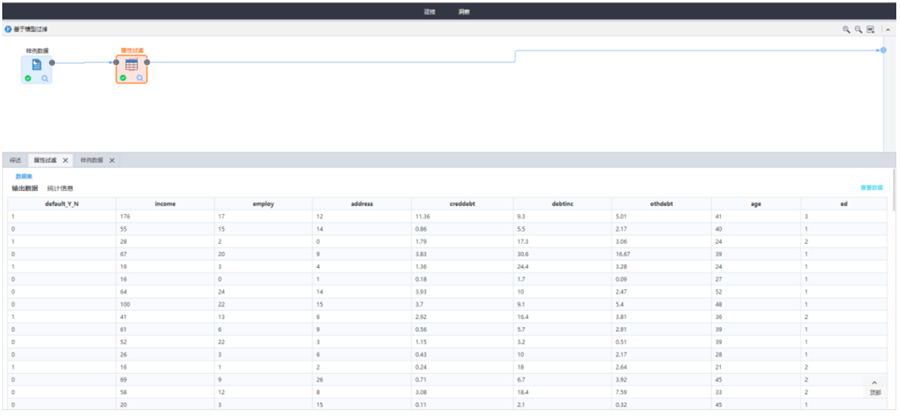Screen dimensions: 900x416
Task: Click the green status check on 属性过滤 node
Action: (123, 78)
